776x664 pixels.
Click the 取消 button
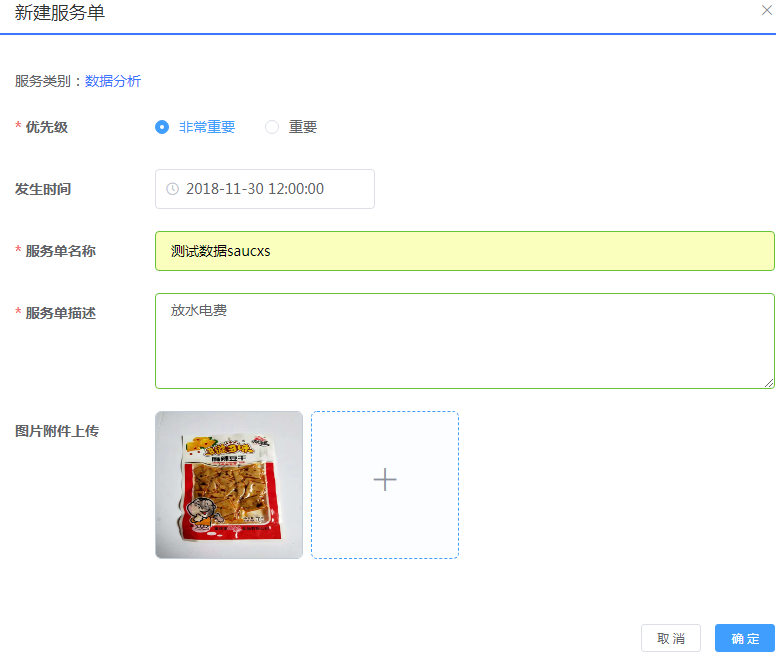(x=671, y=638)
